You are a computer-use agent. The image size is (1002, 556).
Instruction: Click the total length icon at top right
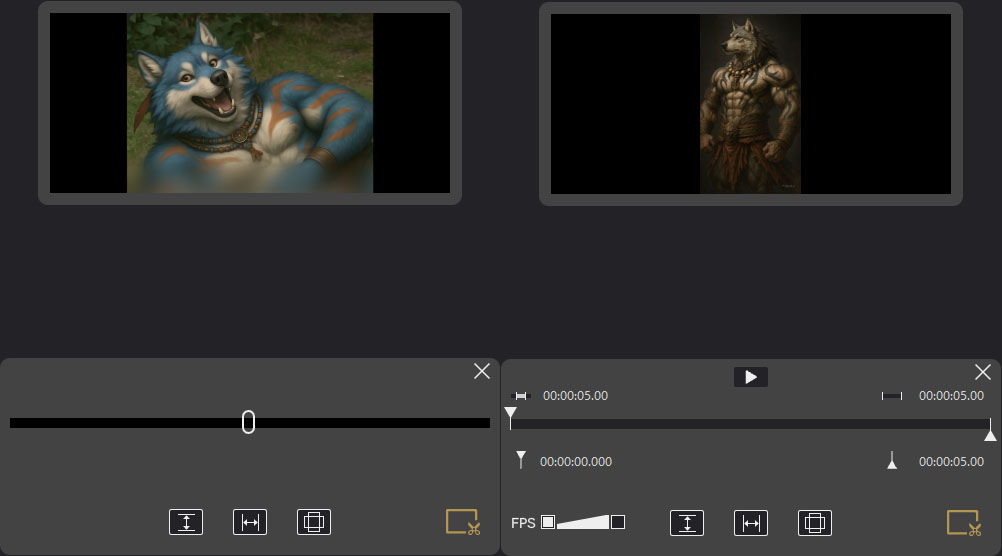891,396
